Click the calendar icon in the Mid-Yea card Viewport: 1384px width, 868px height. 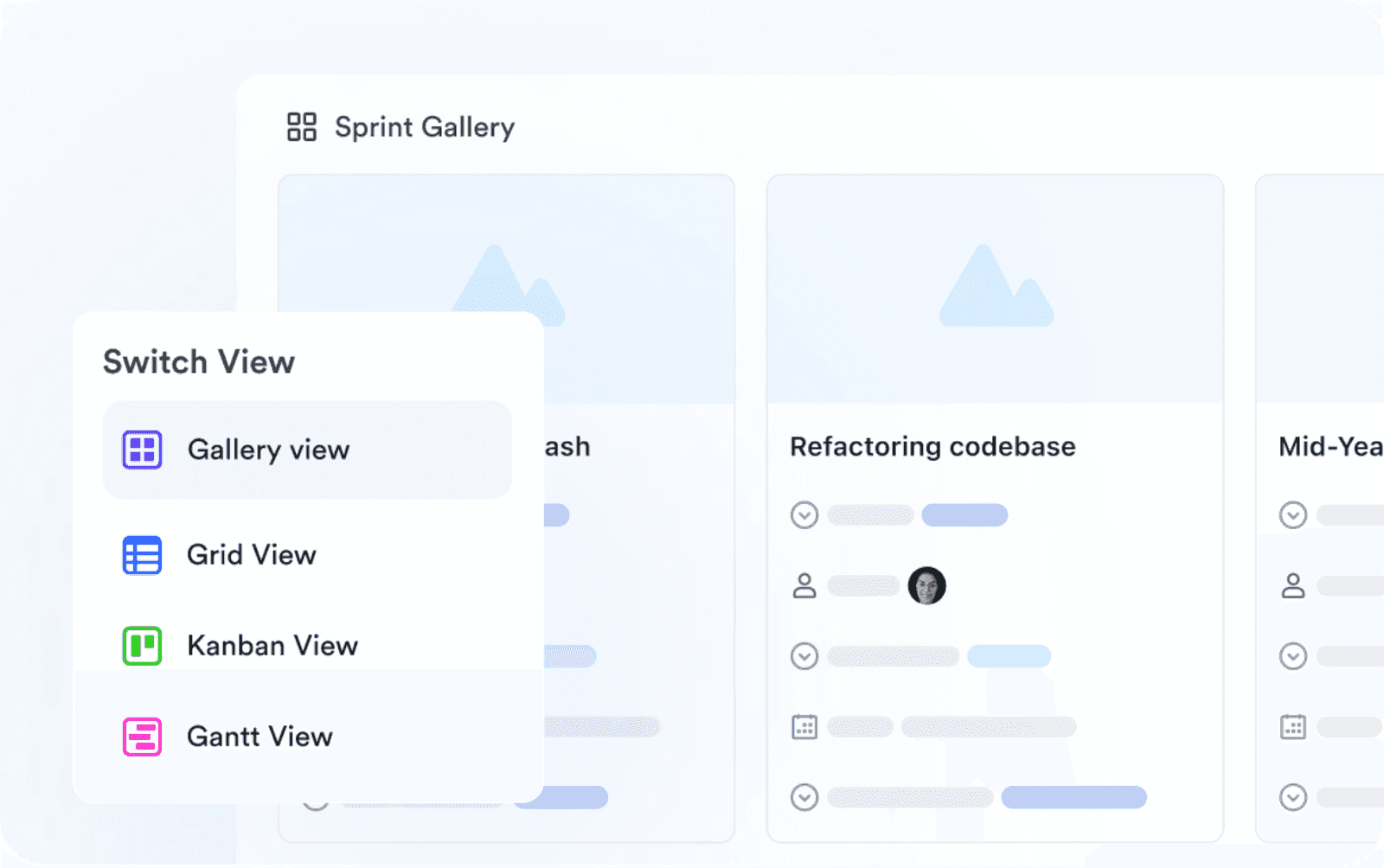(x=1293, y=726)
